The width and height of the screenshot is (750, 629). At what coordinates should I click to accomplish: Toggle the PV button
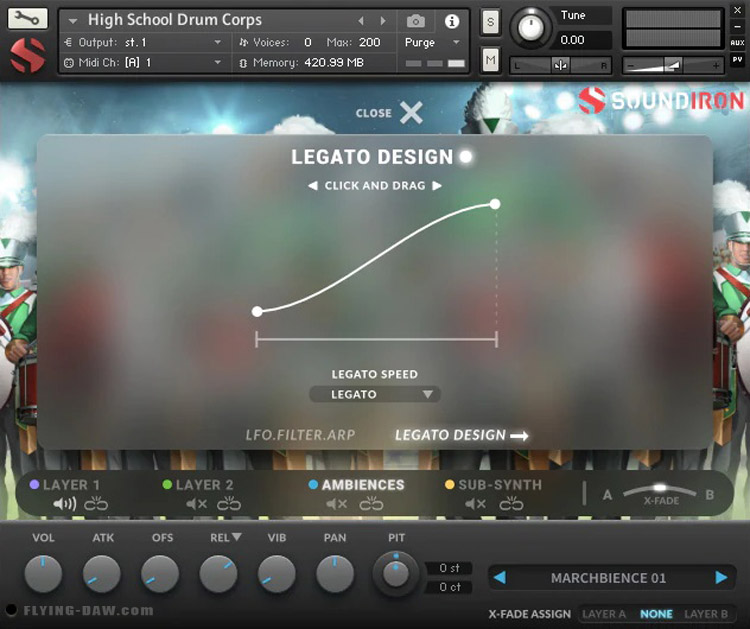click(x=737, y=60)
